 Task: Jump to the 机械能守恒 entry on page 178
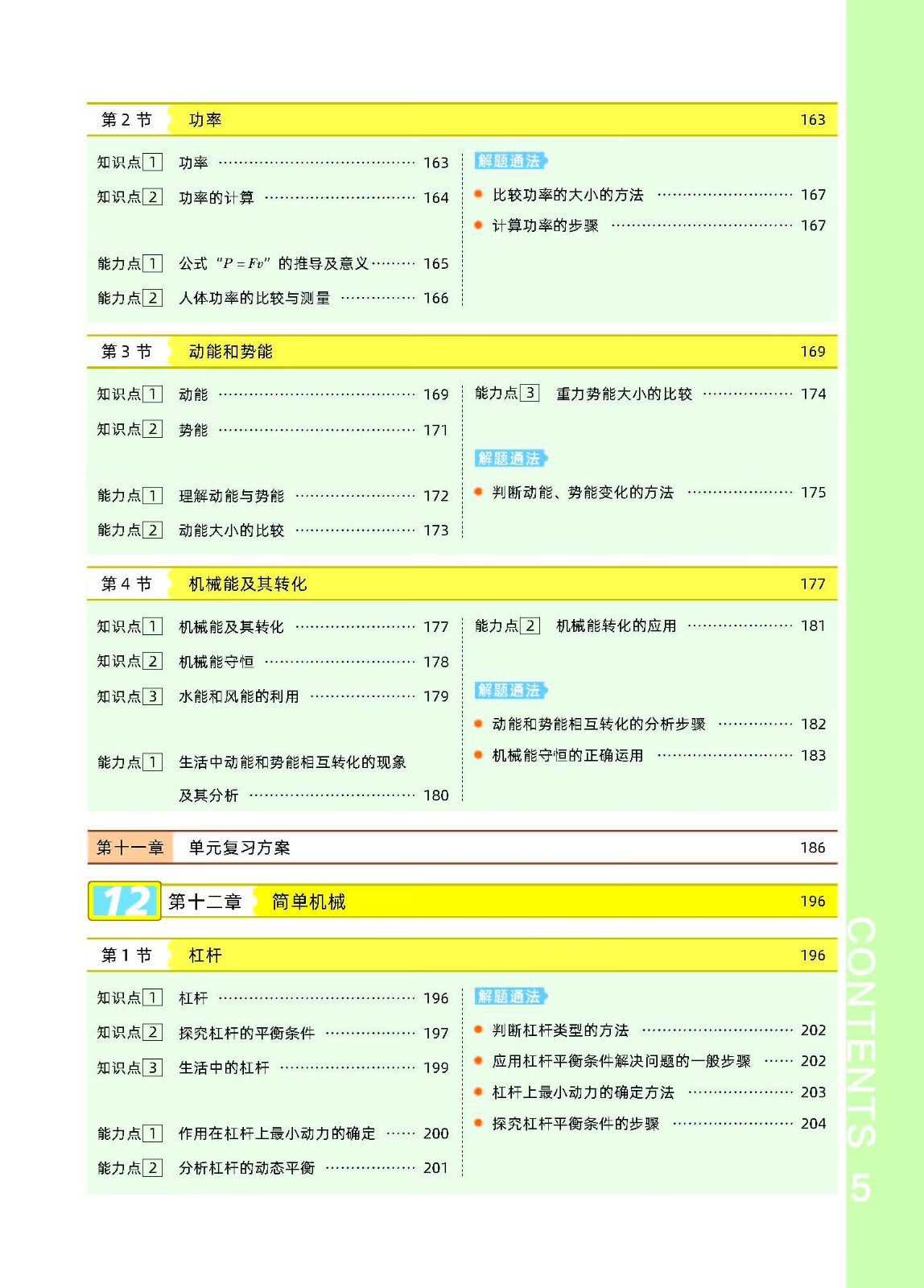(x=216, y=662)
